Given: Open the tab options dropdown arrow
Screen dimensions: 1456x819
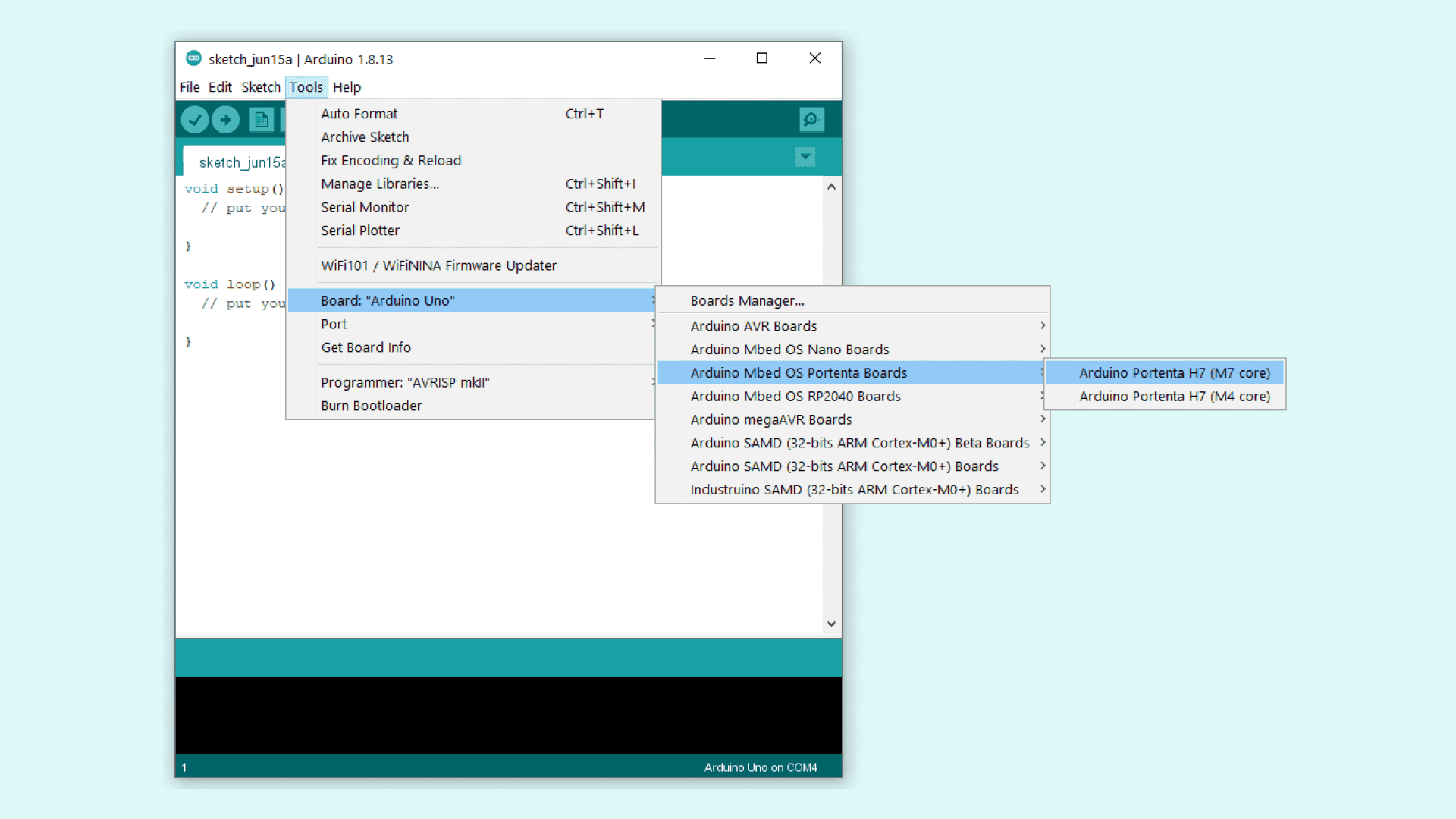Looking at the screenshot, I should [805, 157].
